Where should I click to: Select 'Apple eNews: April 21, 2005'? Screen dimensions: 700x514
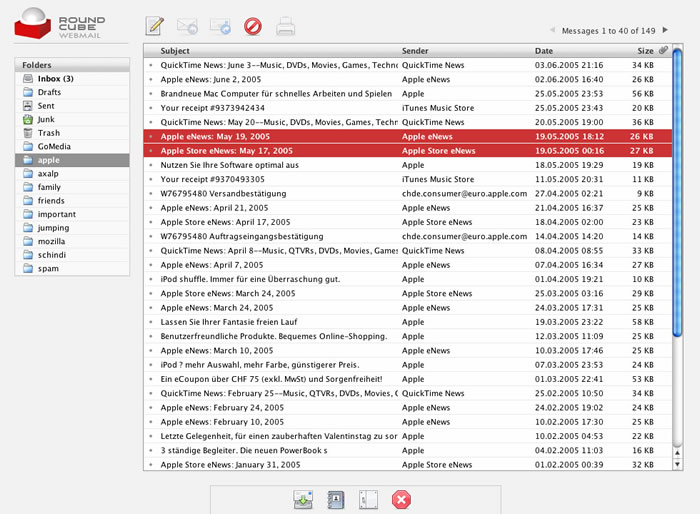pos(408,208)
